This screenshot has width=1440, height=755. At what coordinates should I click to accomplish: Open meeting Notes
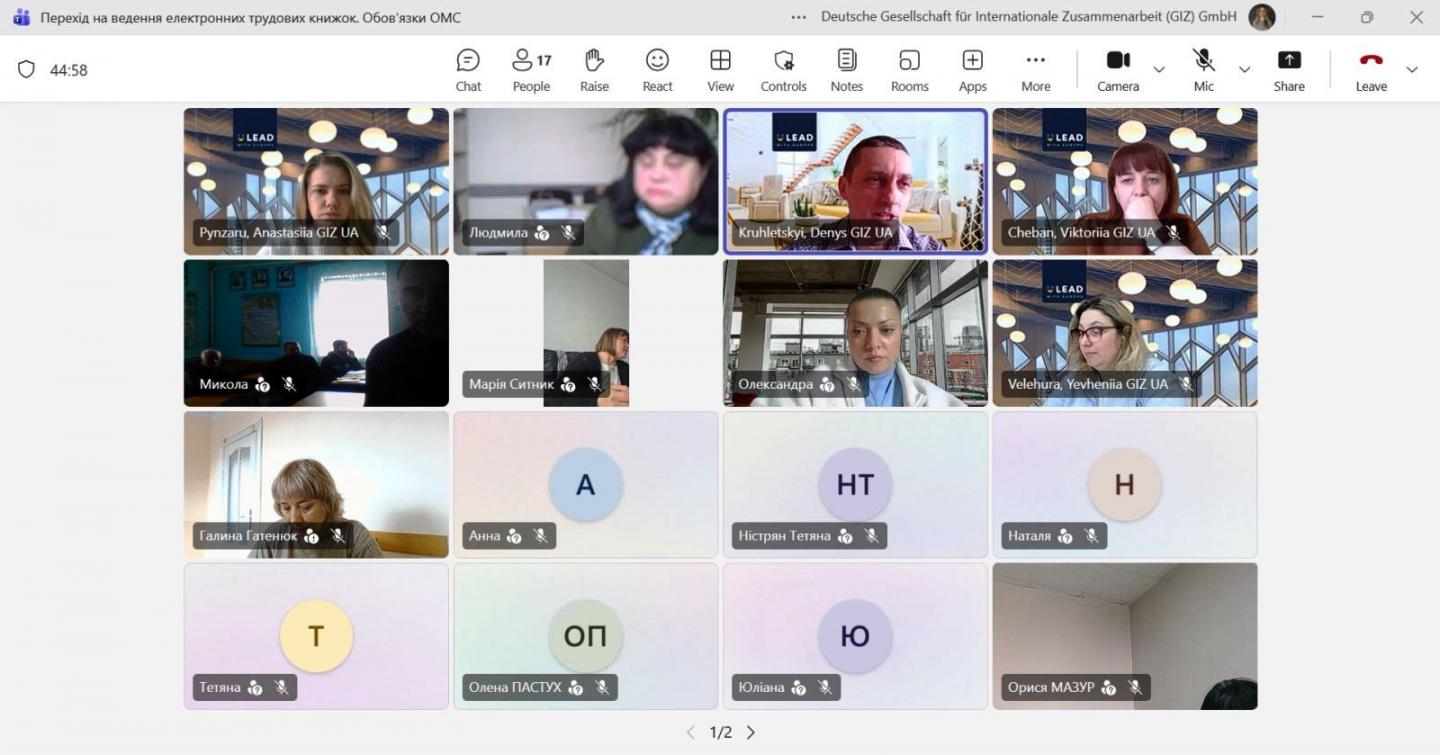846,69
